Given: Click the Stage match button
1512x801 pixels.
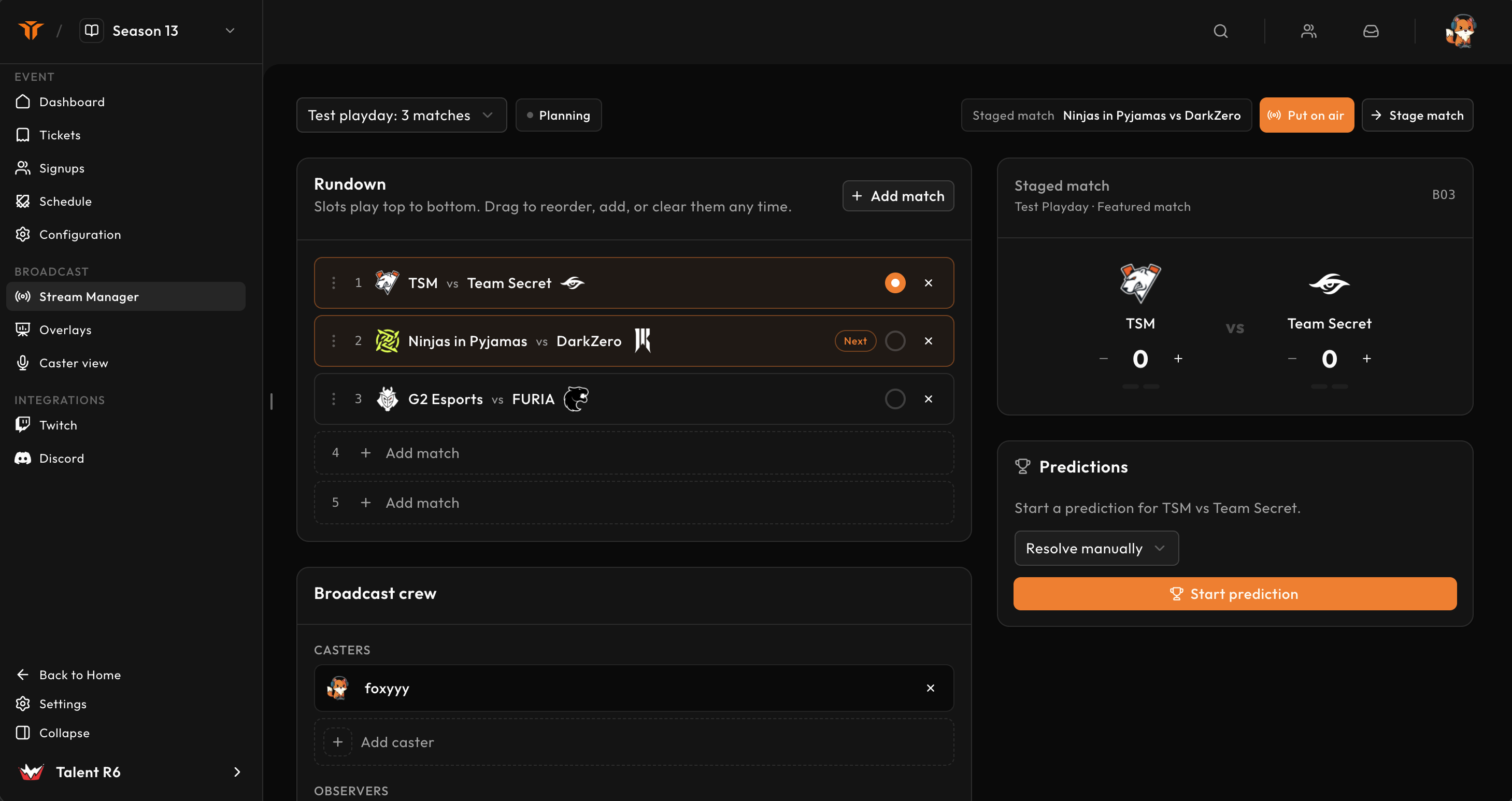Looking at the screenshot, I should [x=1417, y=115].
